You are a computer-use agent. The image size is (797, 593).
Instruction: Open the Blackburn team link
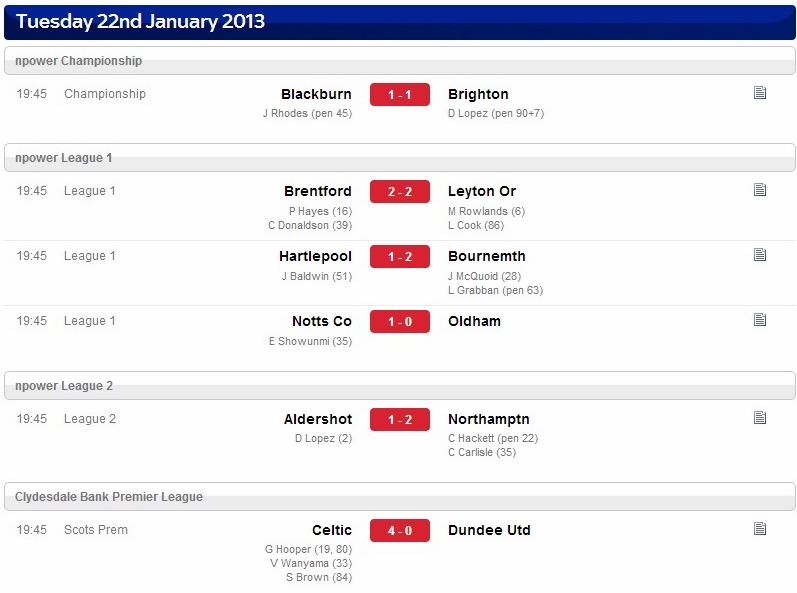316,94
